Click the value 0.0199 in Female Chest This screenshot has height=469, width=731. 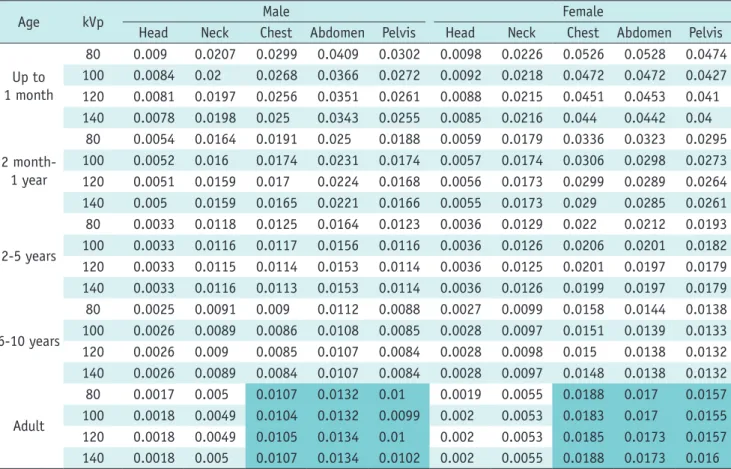(583, 288)
